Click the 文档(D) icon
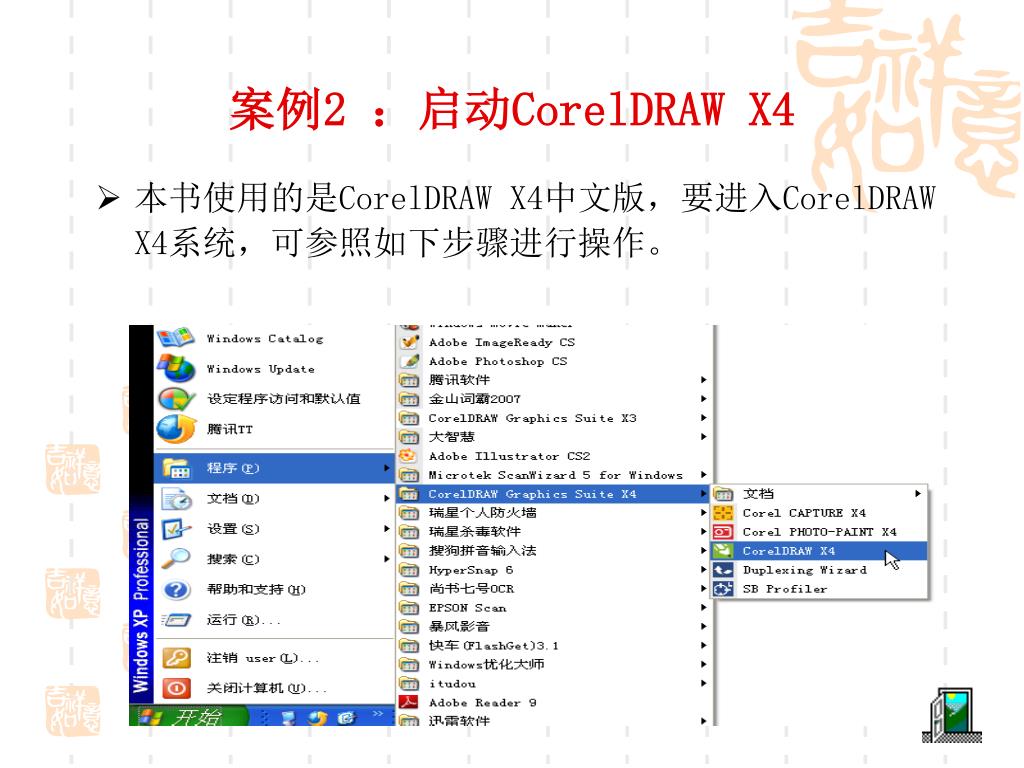 (x=176, y=498)
